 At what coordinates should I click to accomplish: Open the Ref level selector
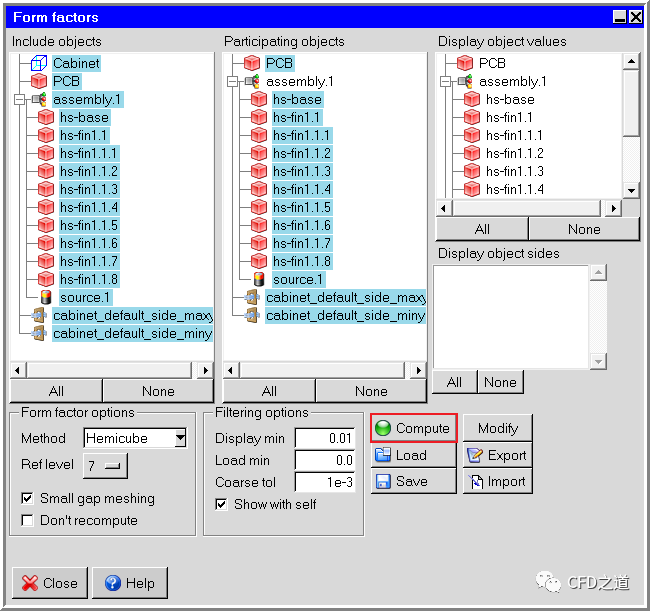click(106, 465)
